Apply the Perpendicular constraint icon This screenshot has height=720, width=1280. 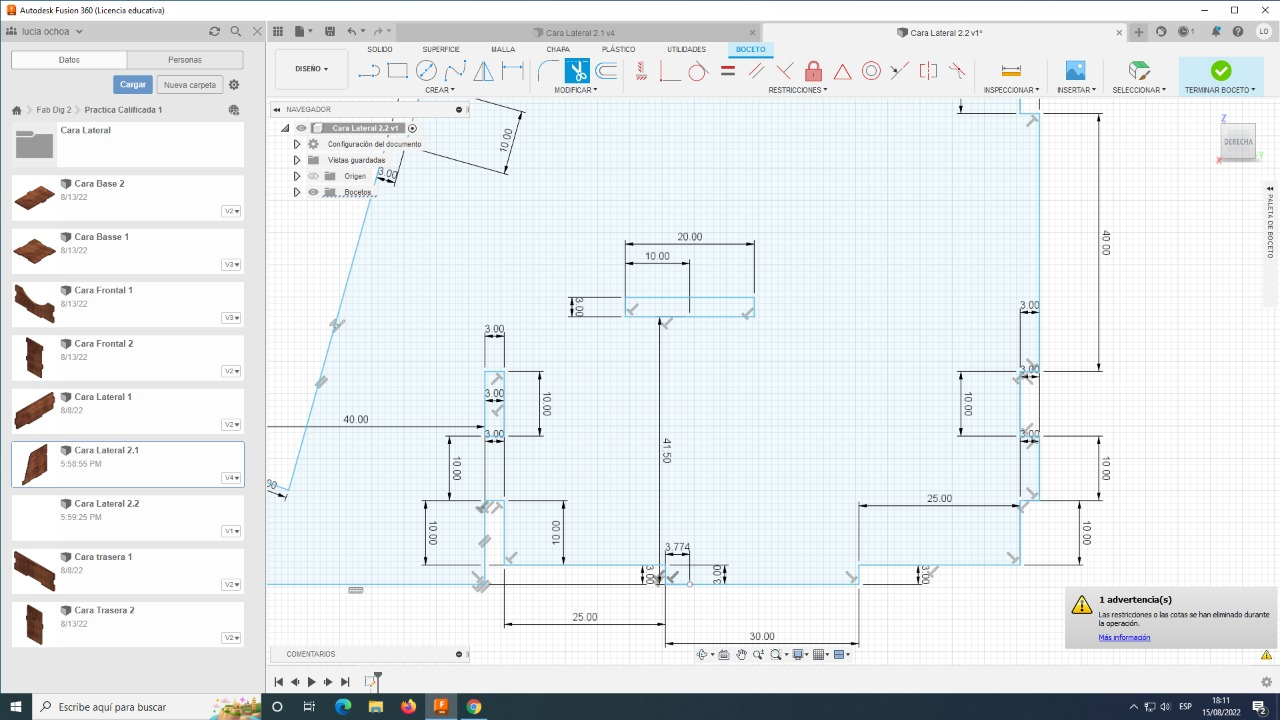[x=785, y=71]
